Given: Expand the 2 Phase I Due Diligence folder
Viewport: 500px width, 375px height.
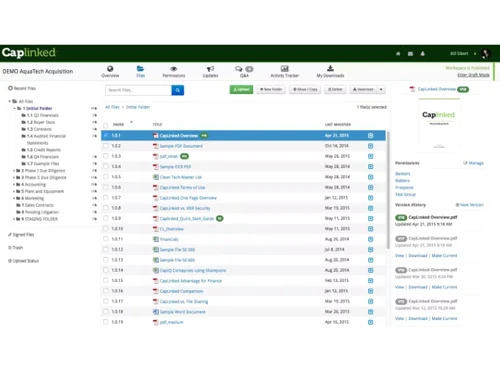Looking at the screenshot, I should 14,170.
